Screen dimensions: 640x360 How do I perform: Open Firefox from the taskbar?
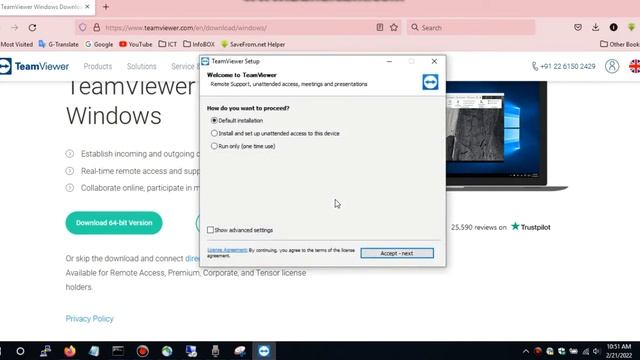(70, 351)
